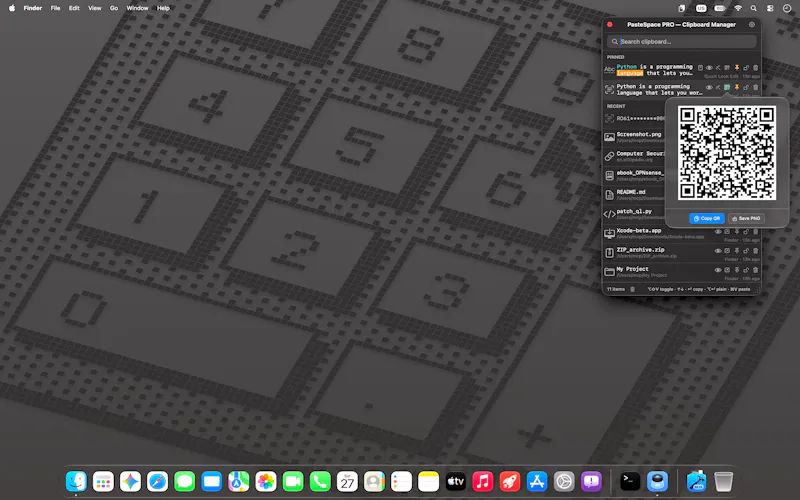
Task: Select the My Project folder entry
Action: pyautogui.click(x=682, y=272)
